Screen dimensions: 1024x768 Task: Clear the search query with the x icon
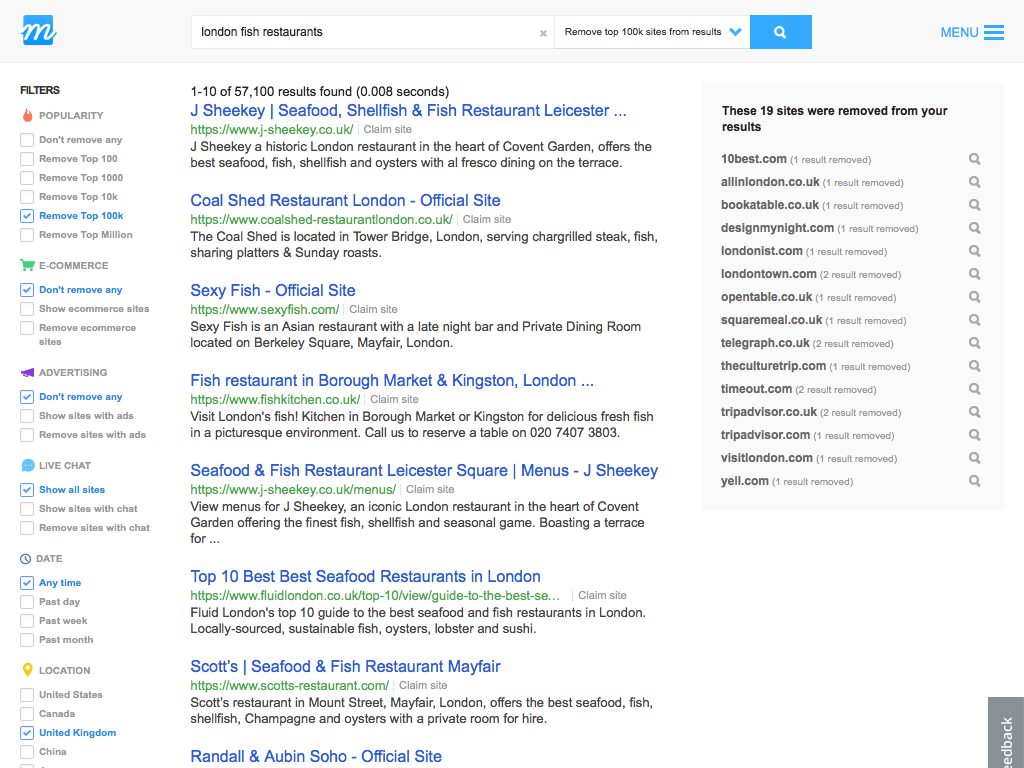pyautogui.click(x=543, y=33)
